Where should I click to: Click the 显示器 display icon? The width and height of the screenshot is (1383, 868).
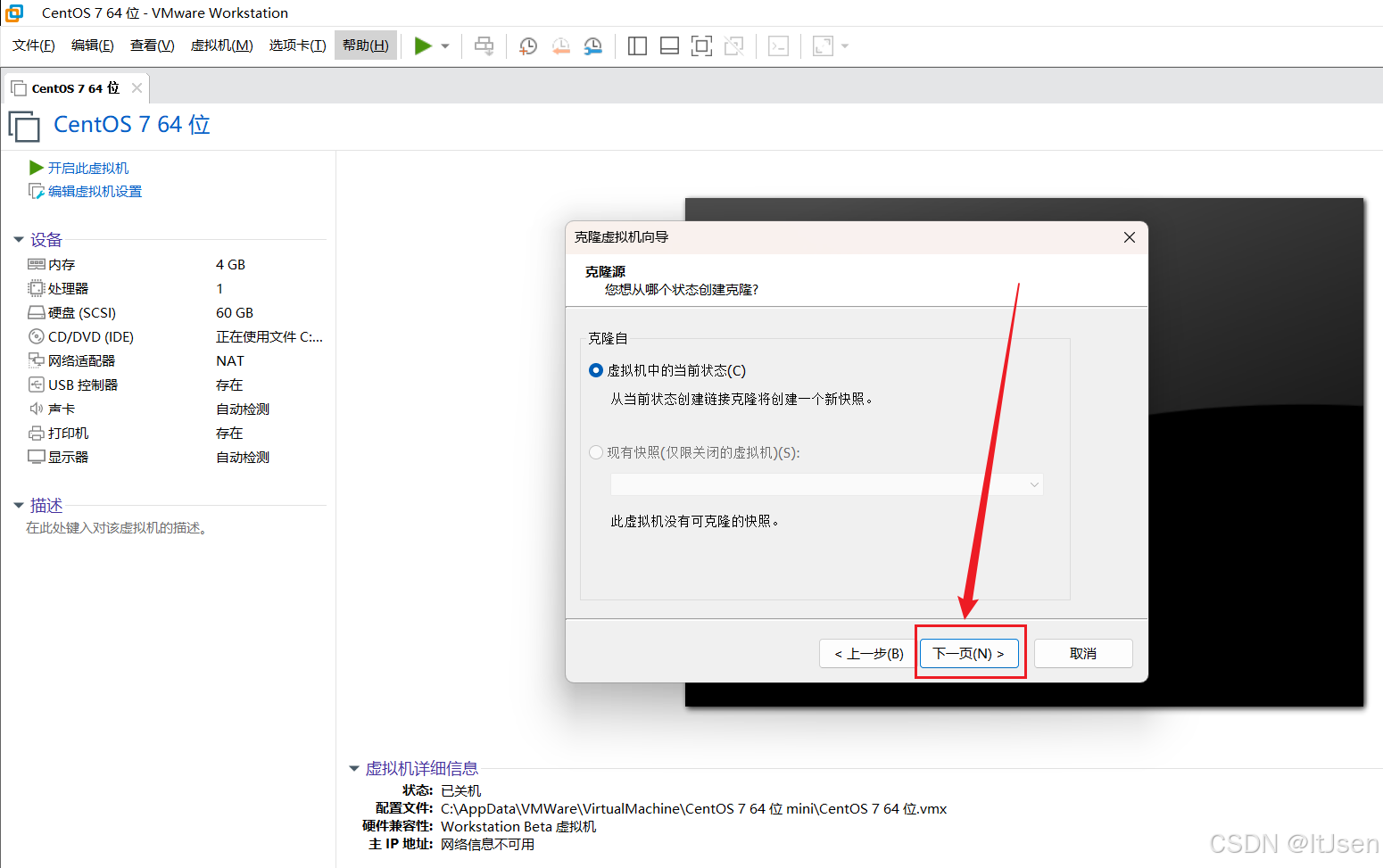point(37,457)
